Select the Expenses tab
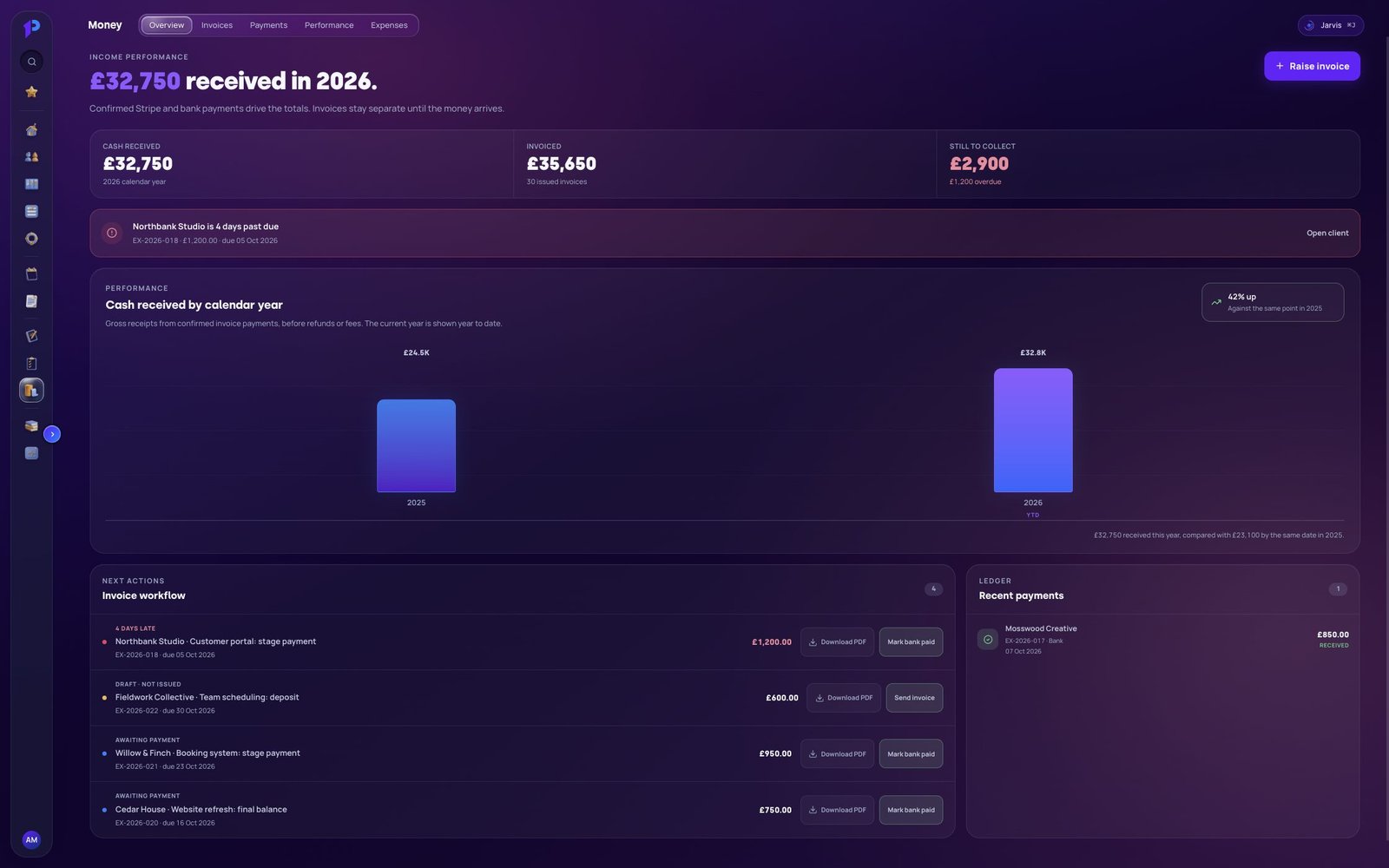 click(389, 25)
